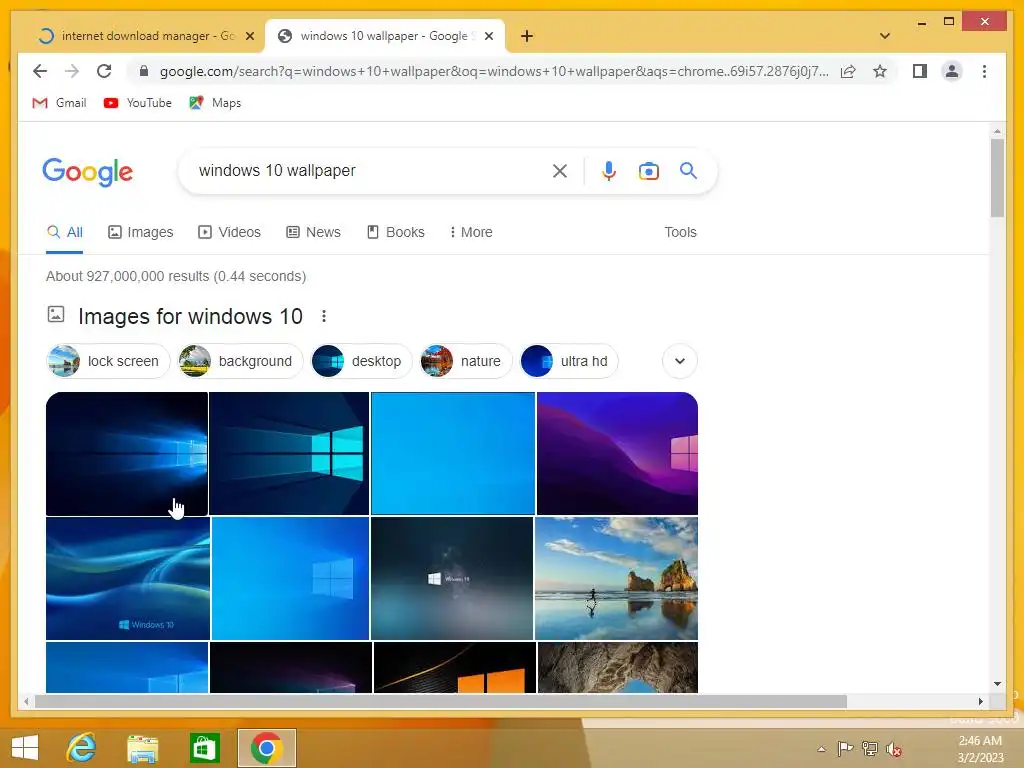Image resolution: width=1024 pixels, height=768 pixels.
Task: Open search Tools
Action: tap(680, 232)
